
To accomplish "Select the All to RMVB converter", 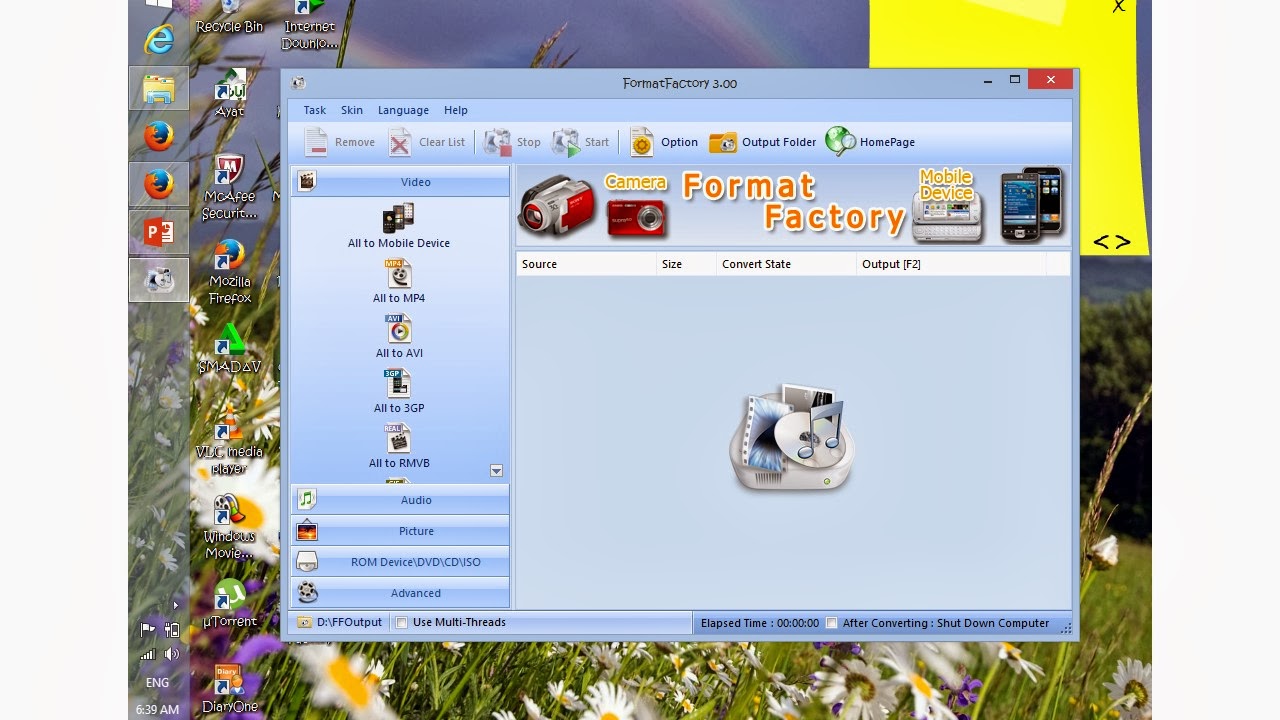I will (398, 446).
